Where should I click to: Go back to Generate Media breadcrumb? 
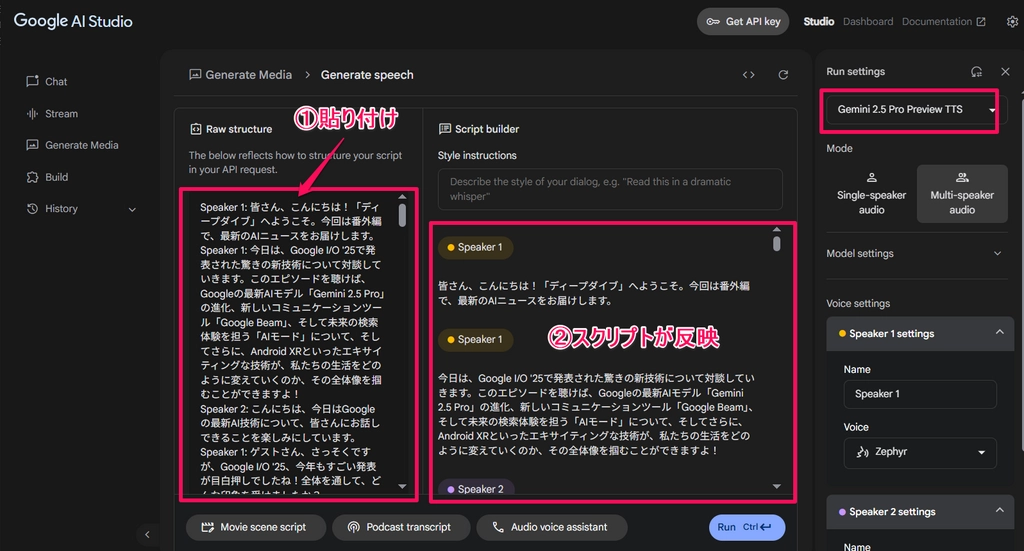pyautogui.click(x=248, y=74)
